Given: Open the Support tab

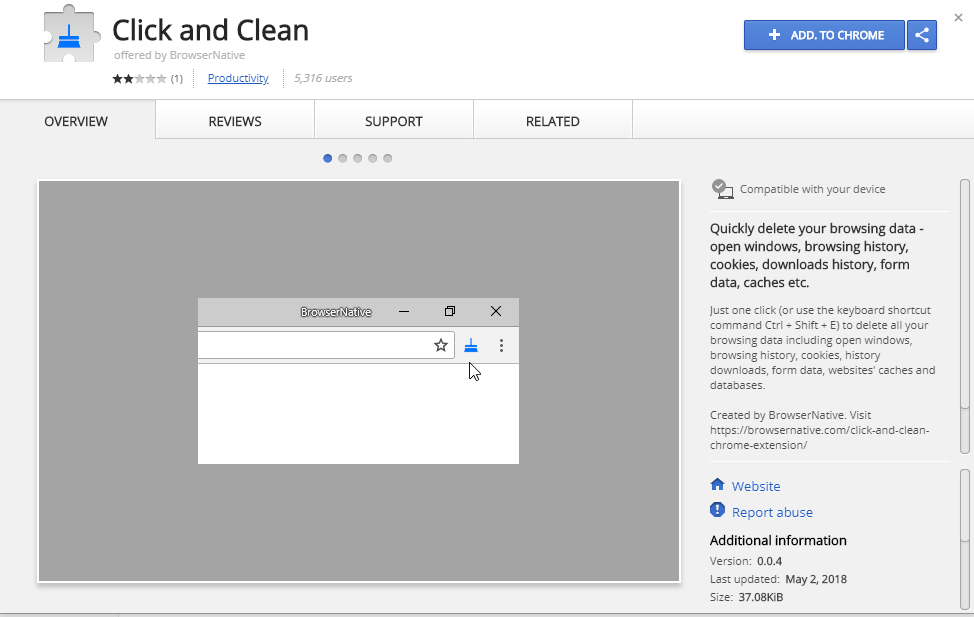Looking at the screenshot, I should [x=393, y=121].
